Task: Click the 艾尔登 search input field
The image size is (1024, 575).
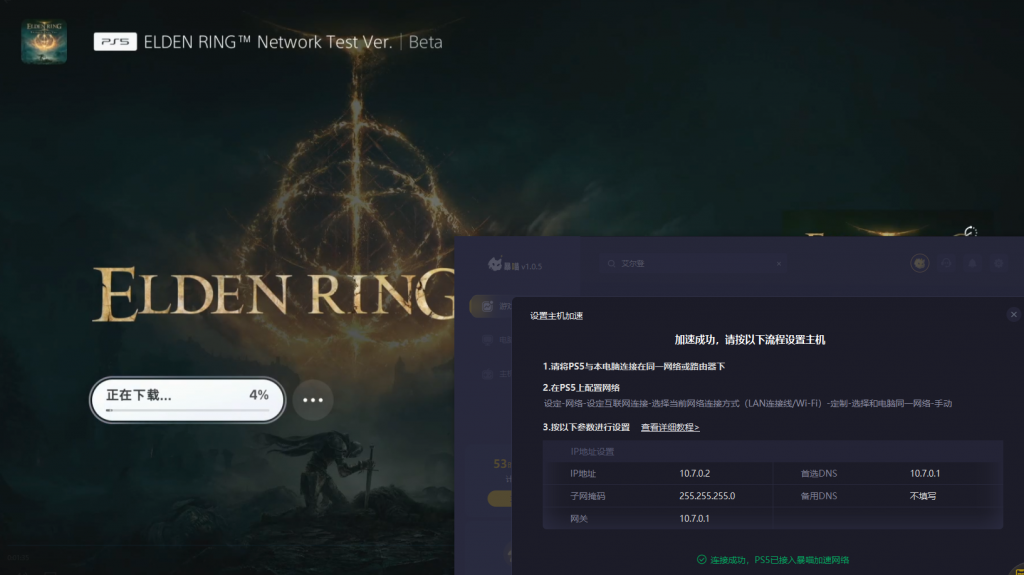Action: point(694,263)
